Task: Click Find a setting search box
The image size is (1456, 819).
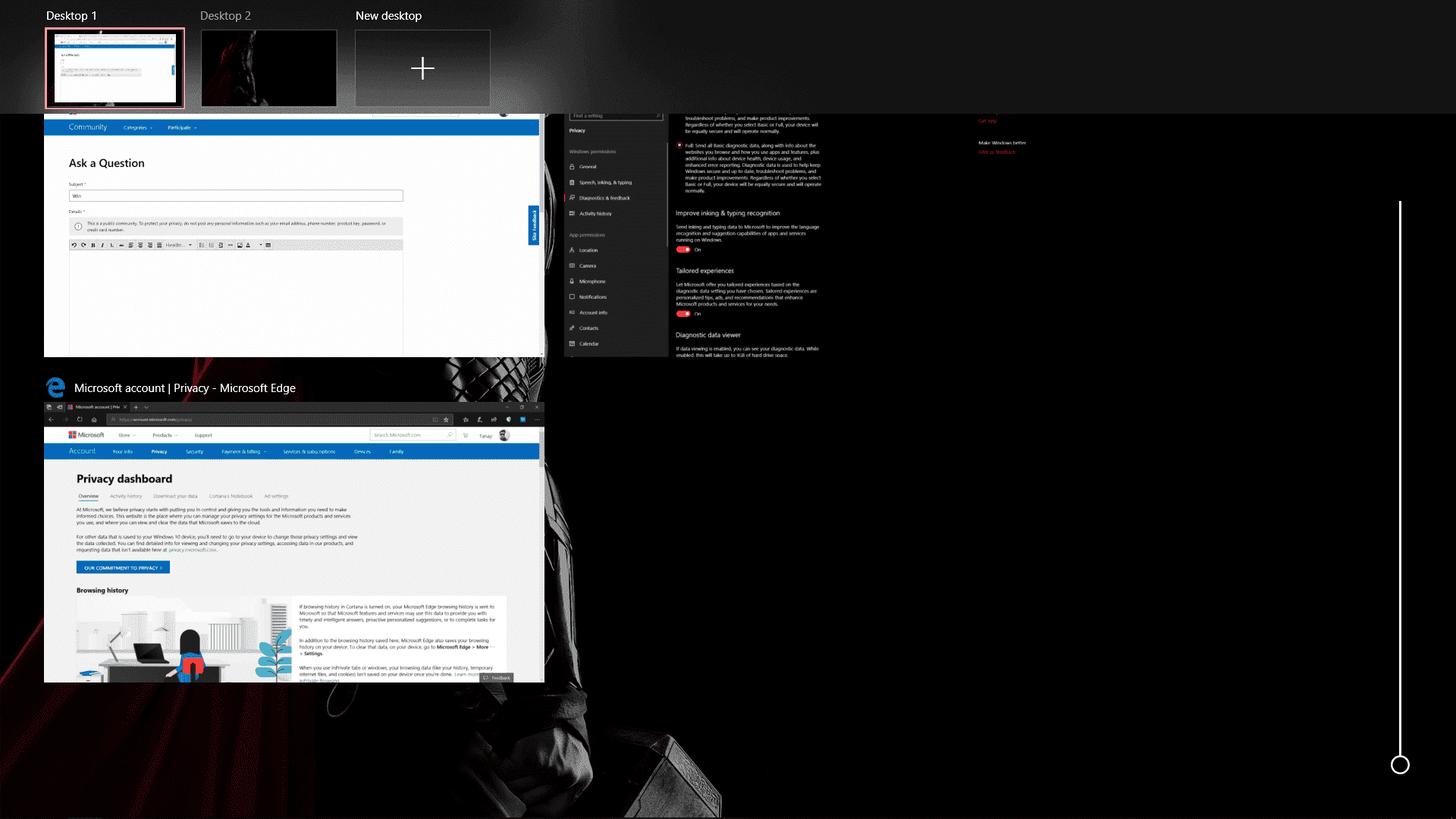Action: (x=616, y=116)
